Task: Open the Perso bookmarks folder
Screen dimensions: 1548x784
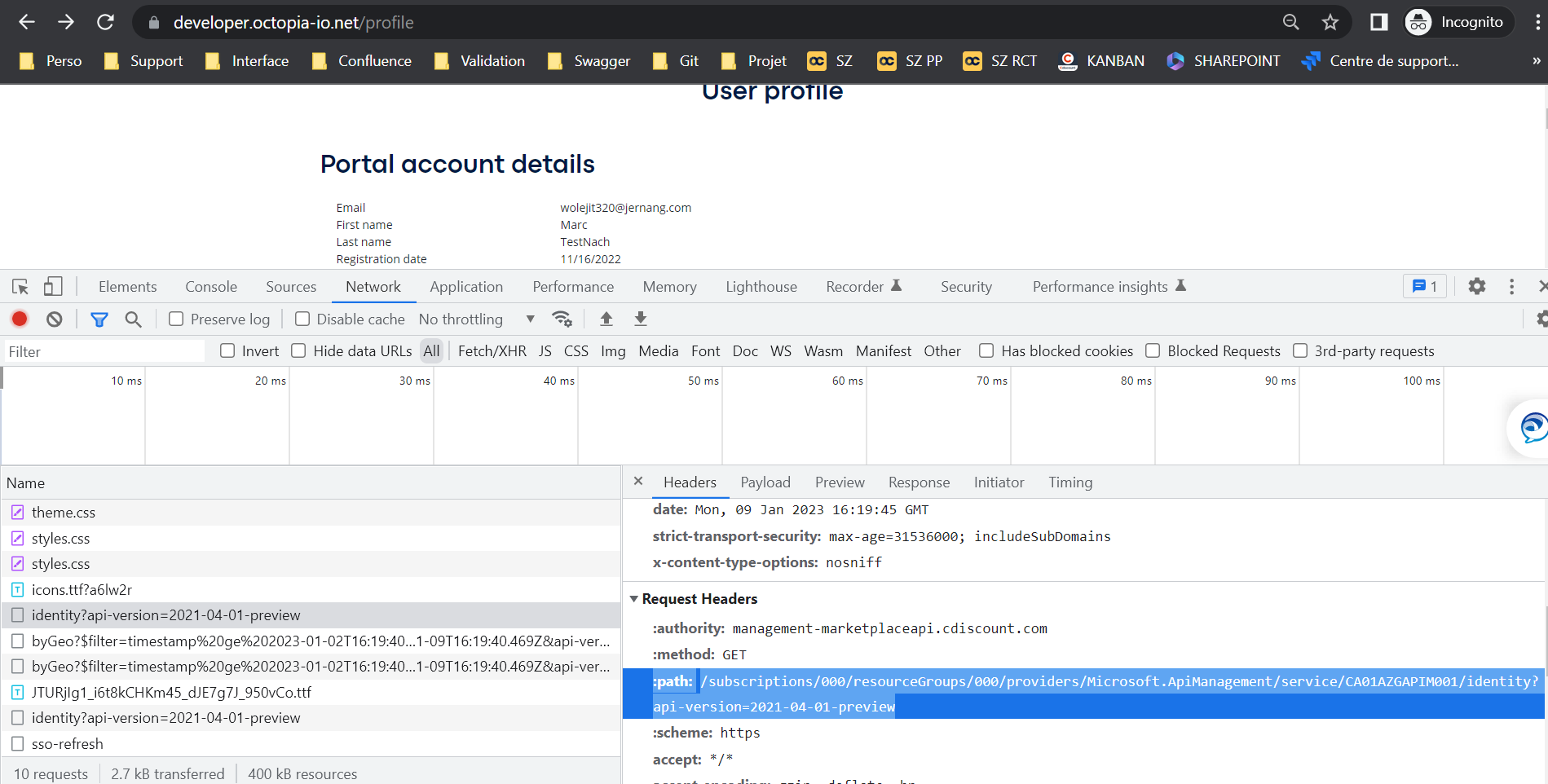Action: [51, 61]
